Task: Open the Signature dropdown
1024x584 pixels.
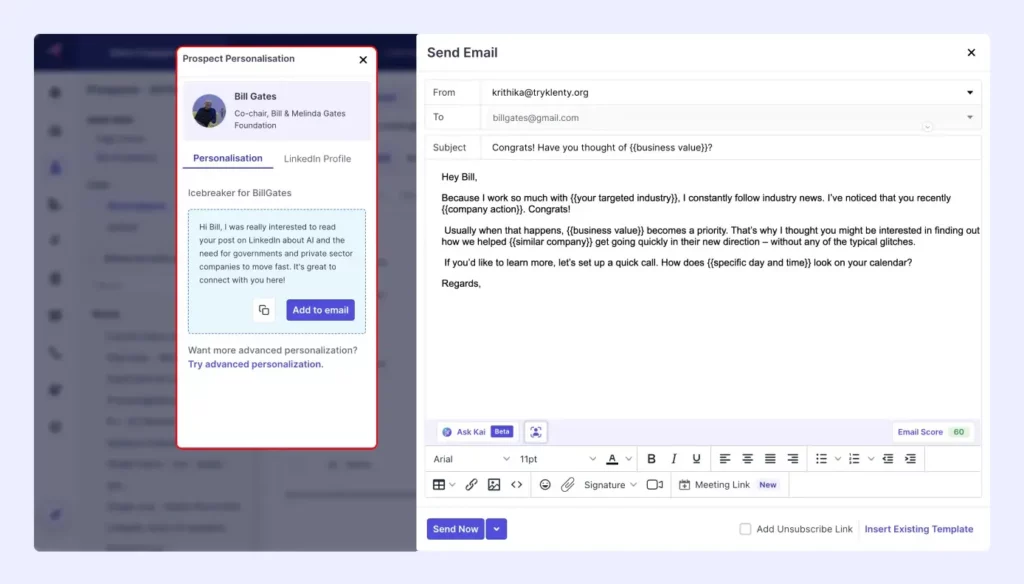Action: (x=610, y=485)
